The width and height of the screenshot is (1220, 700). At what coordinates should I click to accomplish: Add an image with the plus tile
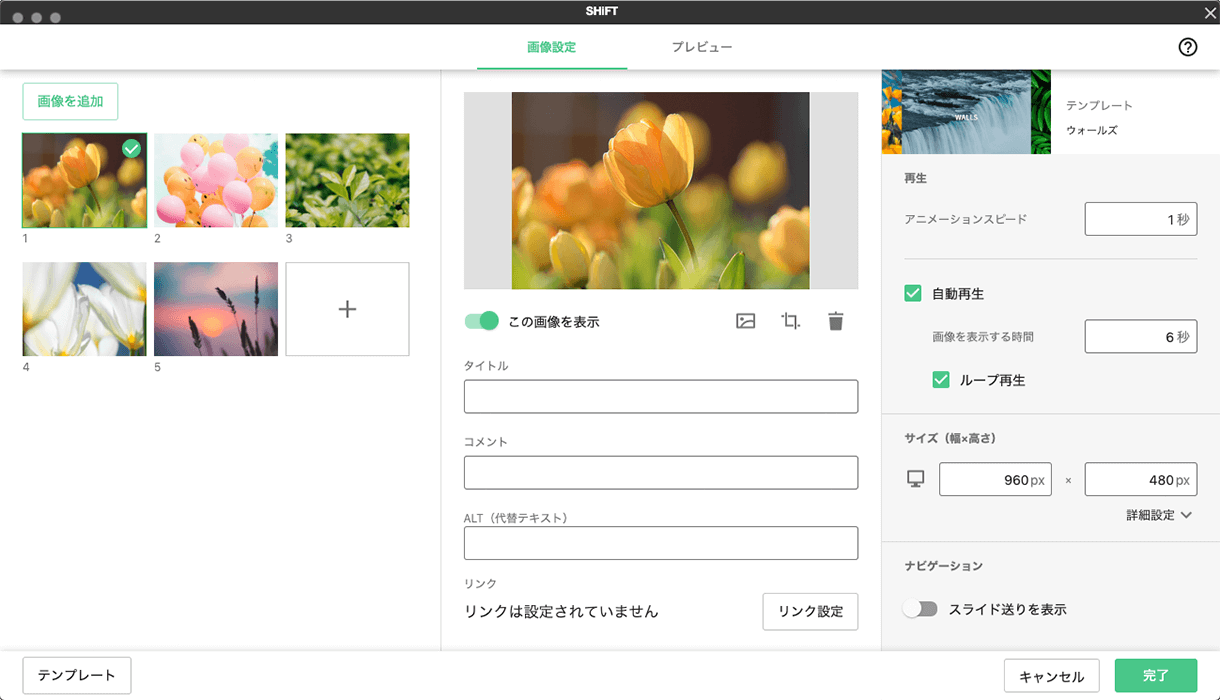(347, 309)
